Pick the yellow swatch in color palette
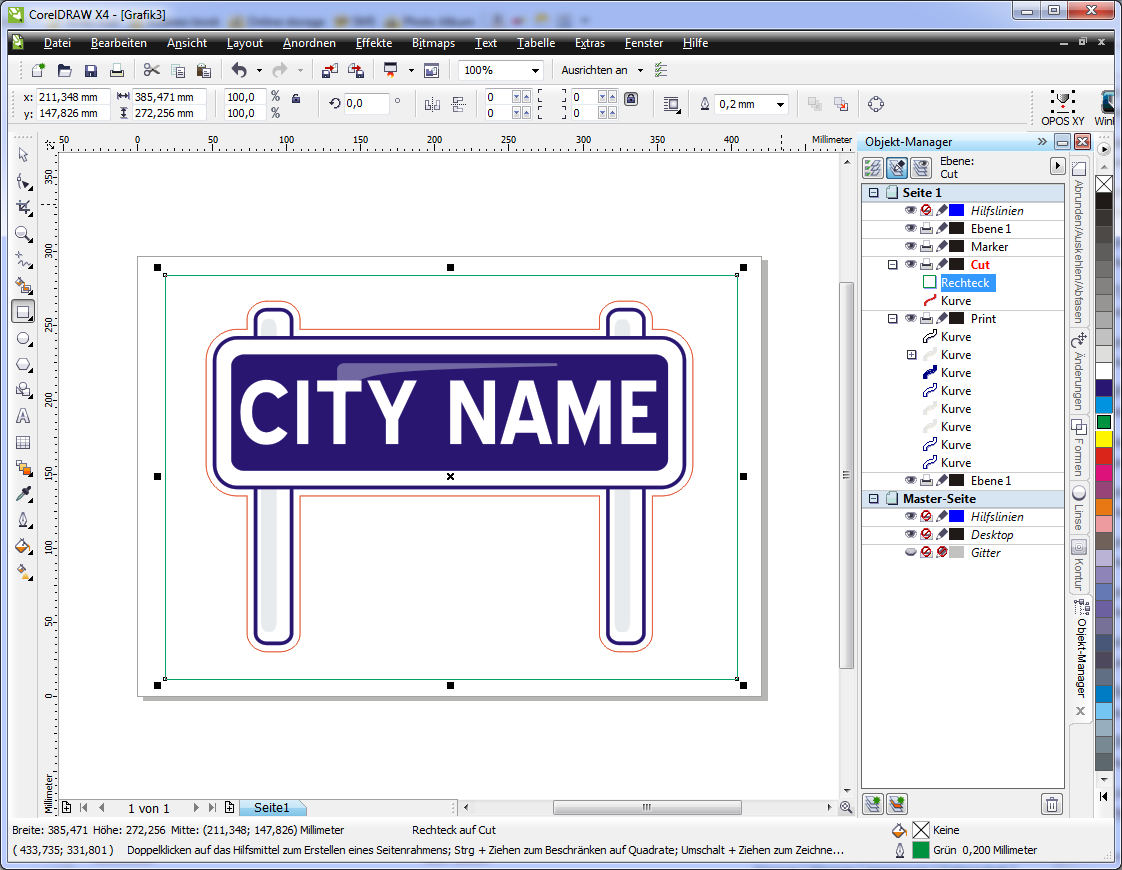The image size is (1122, 870). [x=1103, y=439]
